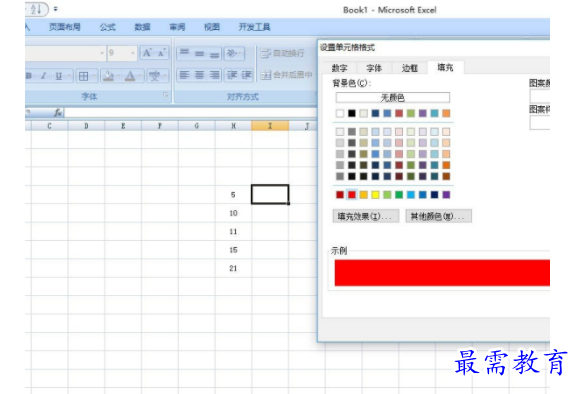Expand the Orientation dropdown arrow
Screen dimensions: 576x394
(x=241, y=53)
